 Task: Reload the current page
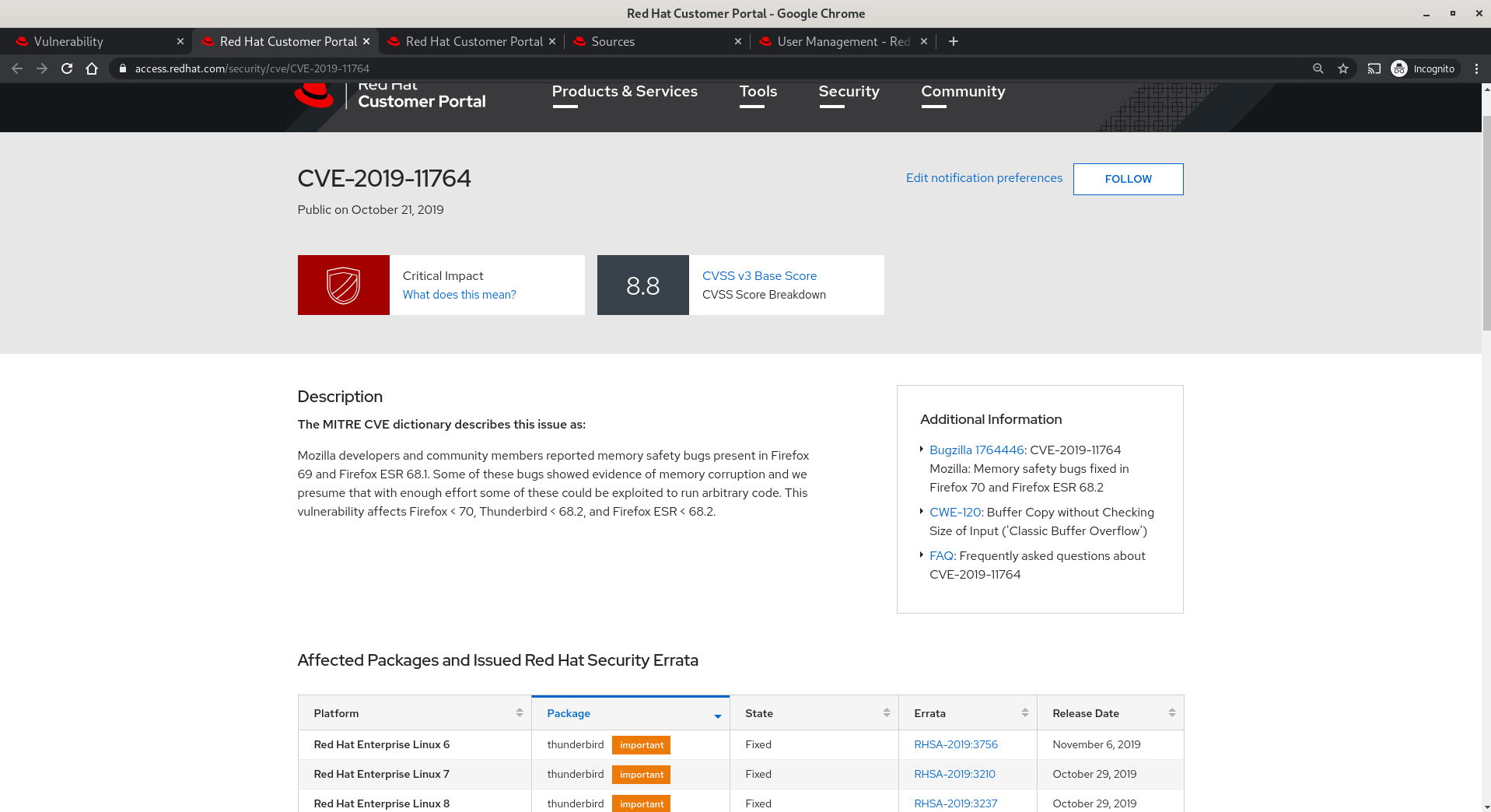(x=67, y=68)
